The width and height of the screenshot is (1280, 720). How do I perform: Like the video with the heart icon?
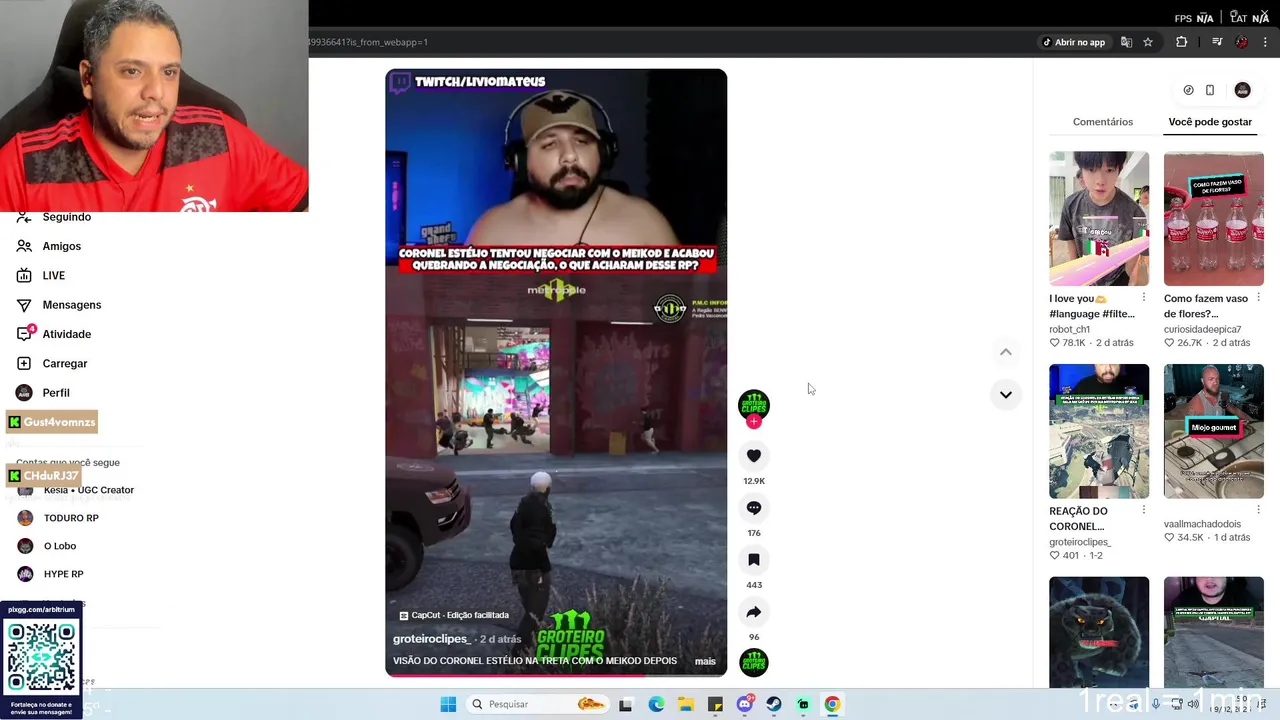(x=754, y=456)
